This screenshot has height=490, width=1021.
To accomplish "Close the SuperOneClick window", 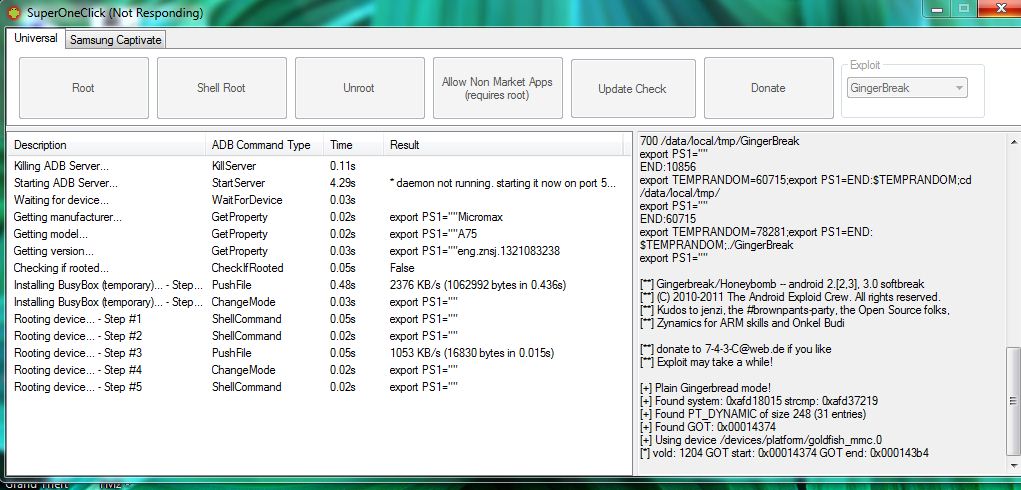I will (x=999, y=8).
